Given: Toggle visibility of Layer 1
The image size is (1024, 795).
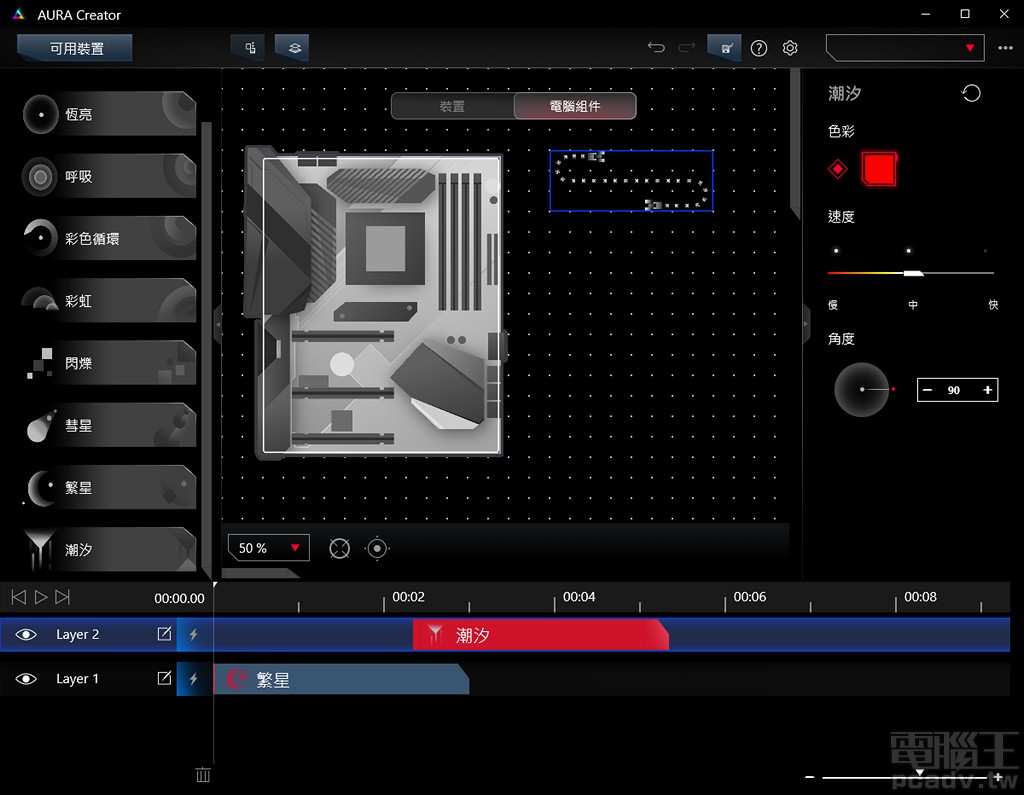Looking at the screenshot, I should (x=26, y=678).
